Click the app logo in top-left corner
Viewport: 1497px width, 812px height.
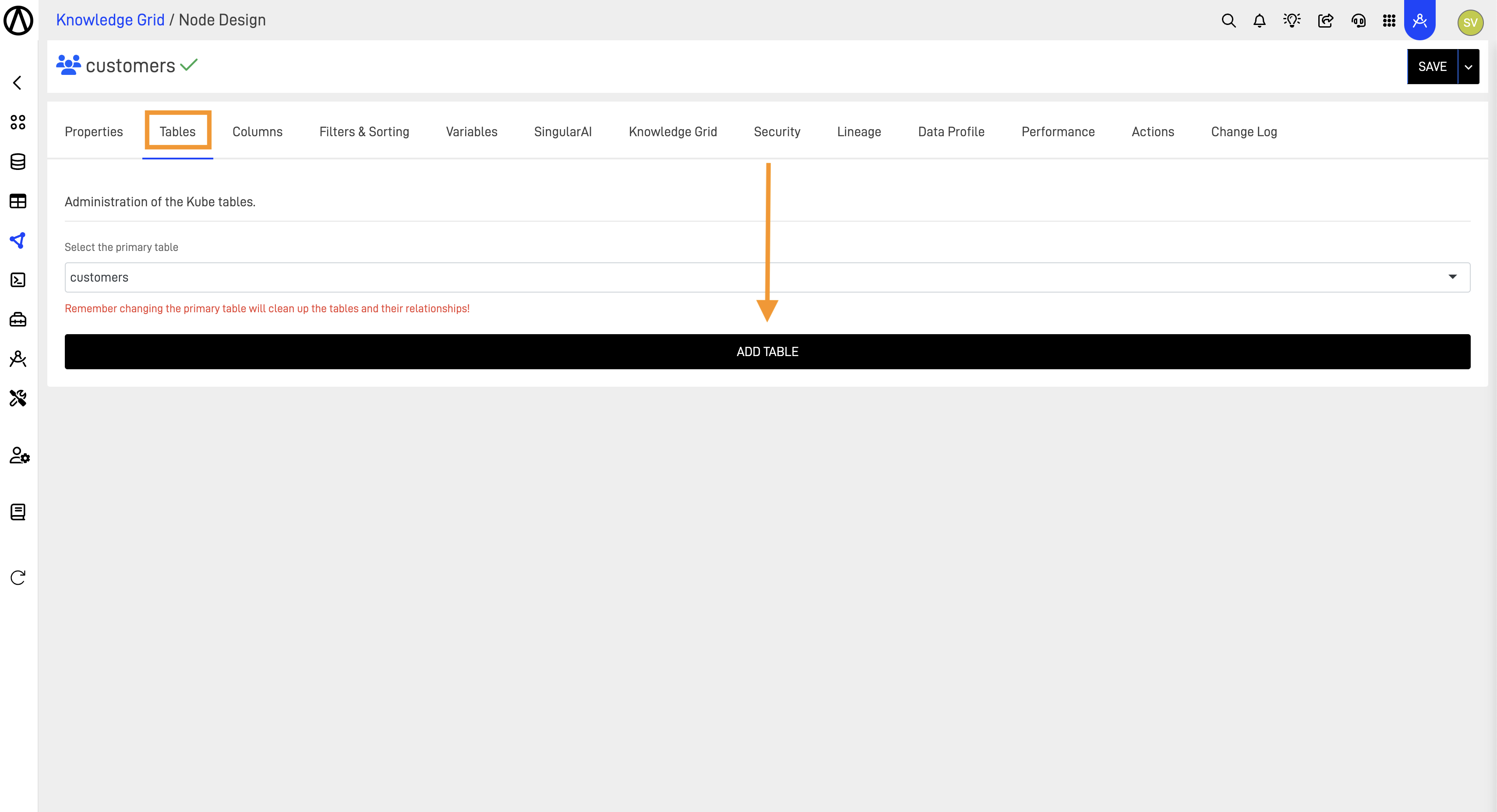[x=18, y=20]
